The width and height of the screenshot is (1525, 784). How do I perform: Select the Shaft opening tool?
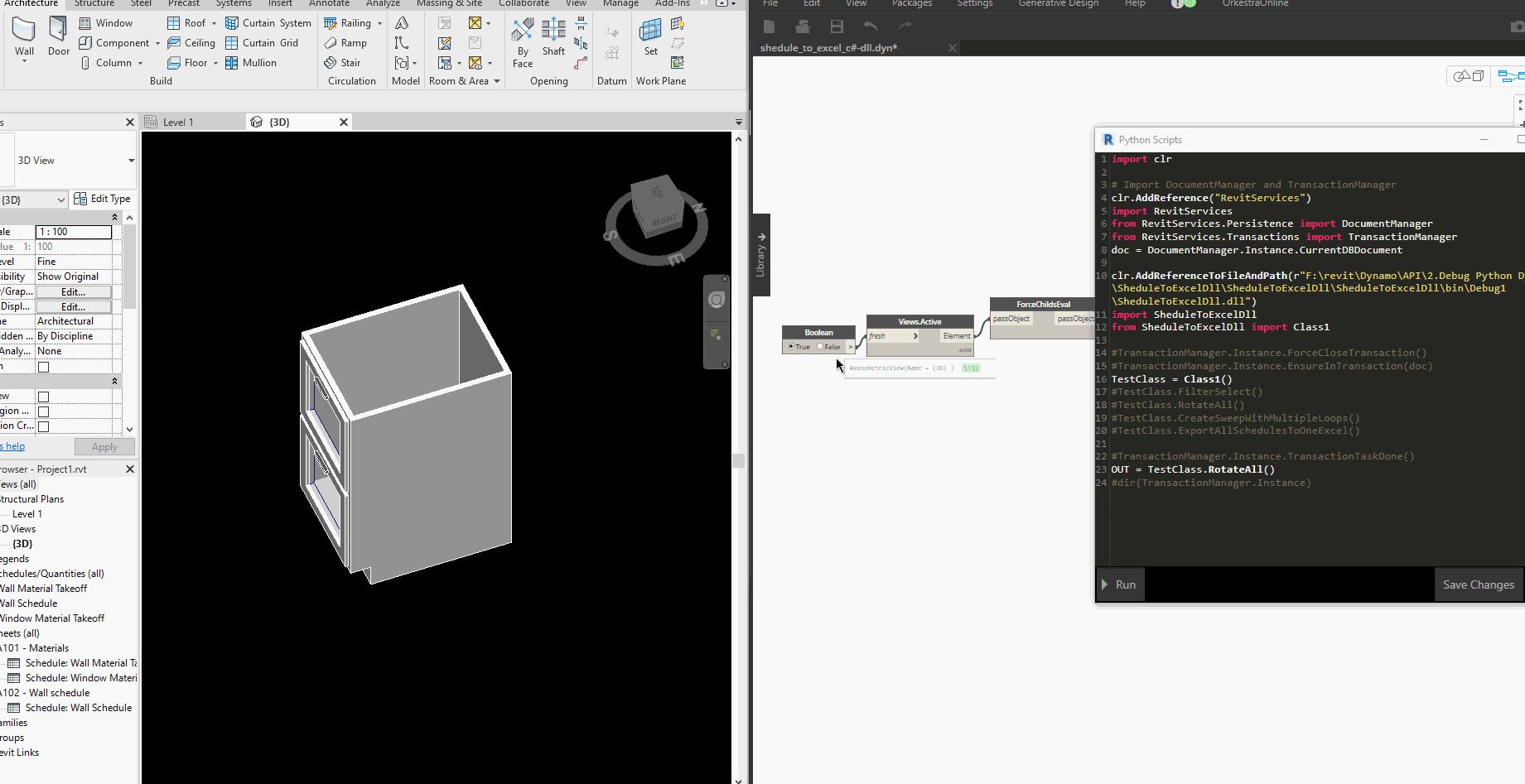tap(553, 37)
